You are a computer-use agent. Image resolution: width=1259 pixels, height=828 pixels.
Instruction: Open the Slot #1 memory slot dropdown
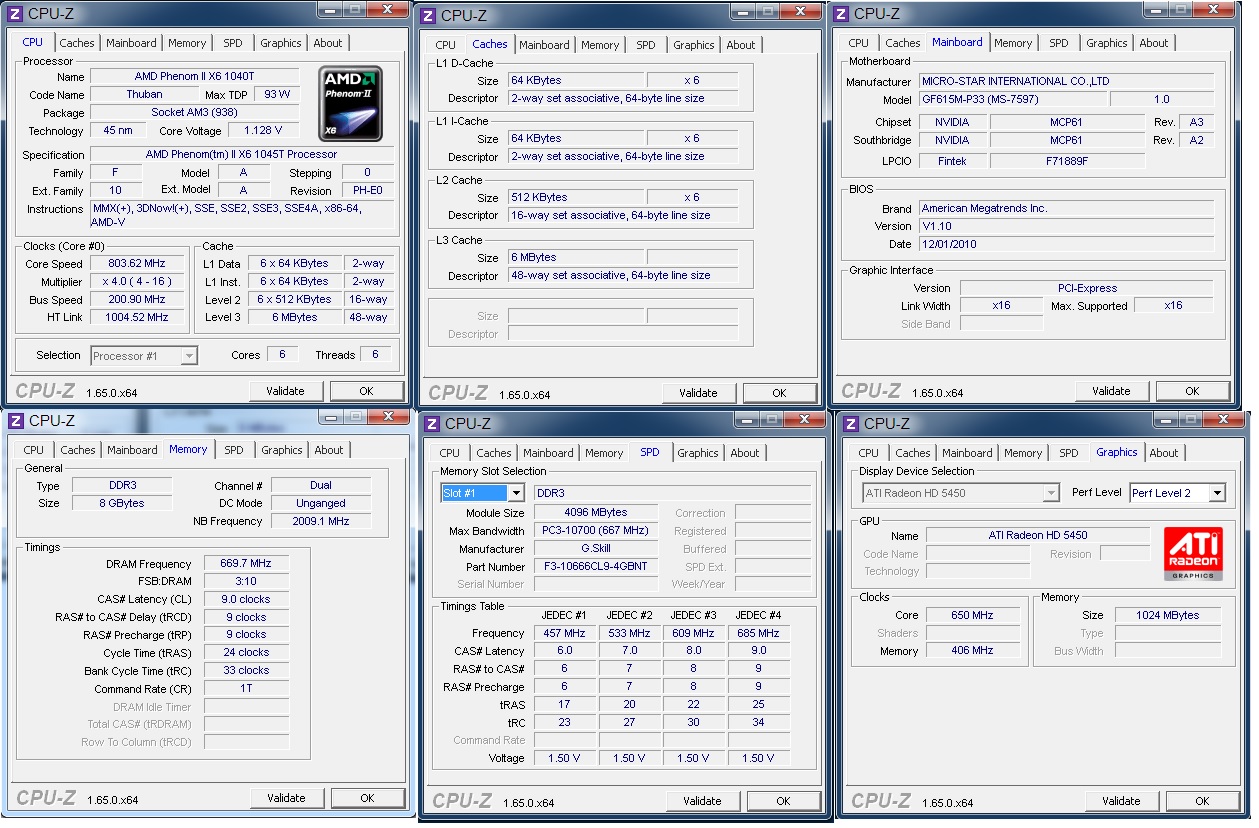[516, 493]
